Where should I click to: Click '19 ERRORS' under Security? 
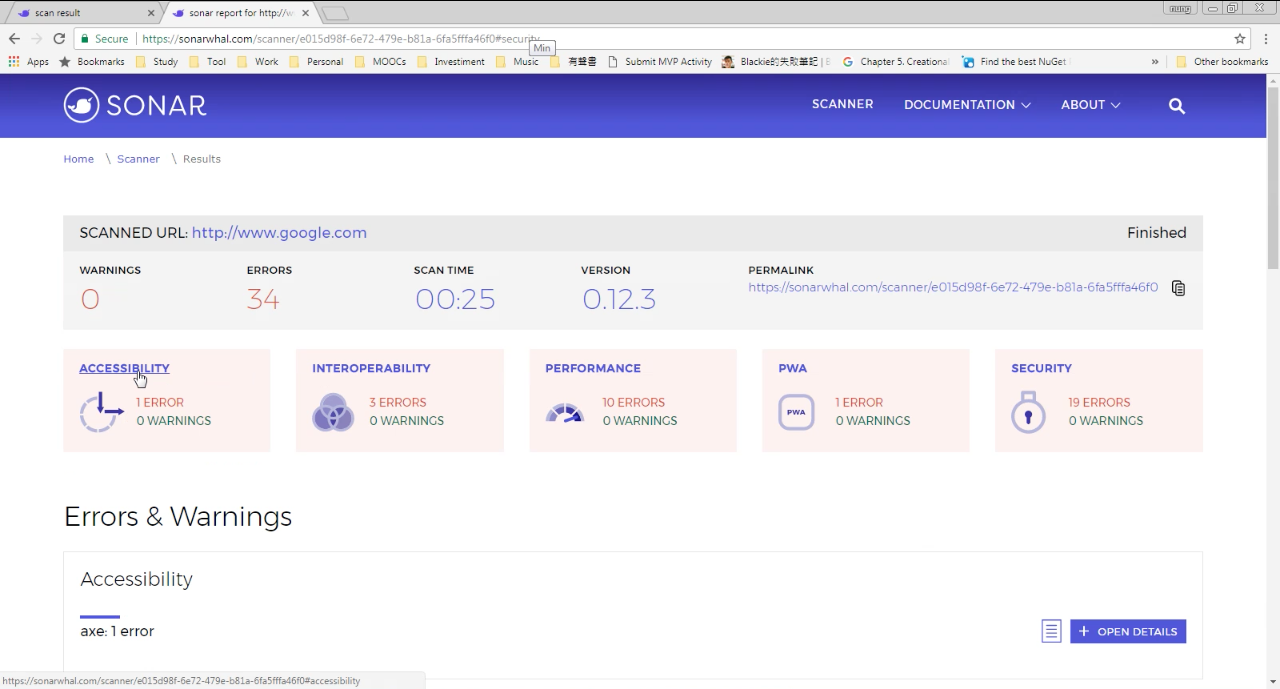pyautogui.click(x=1099, y=402)
